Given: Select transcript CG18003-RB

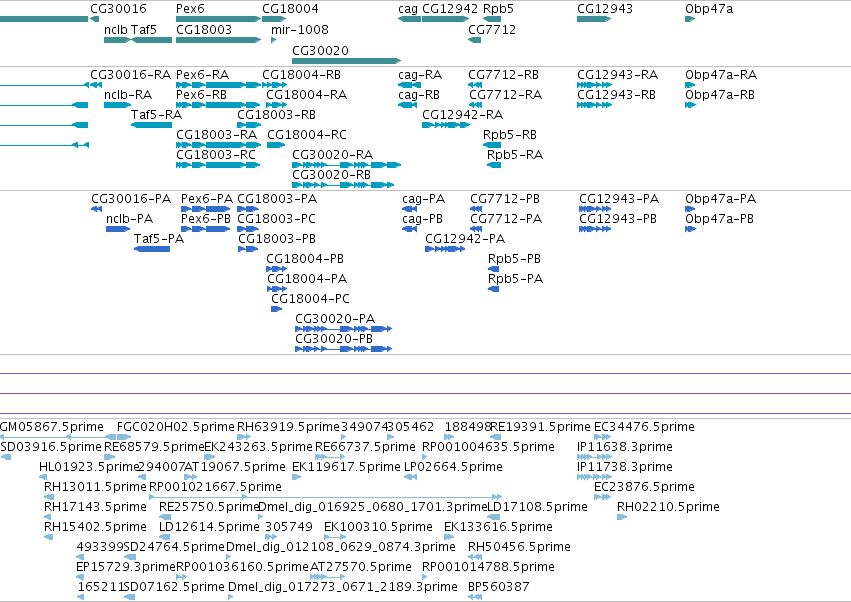Looking at the screenshot, I should 276,115.
